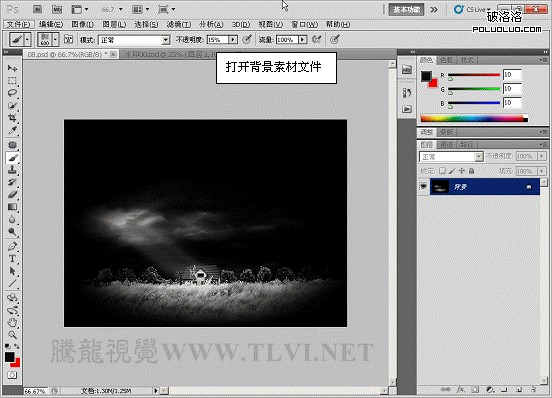Open the tool preset picker arrow

click(27, 39)
